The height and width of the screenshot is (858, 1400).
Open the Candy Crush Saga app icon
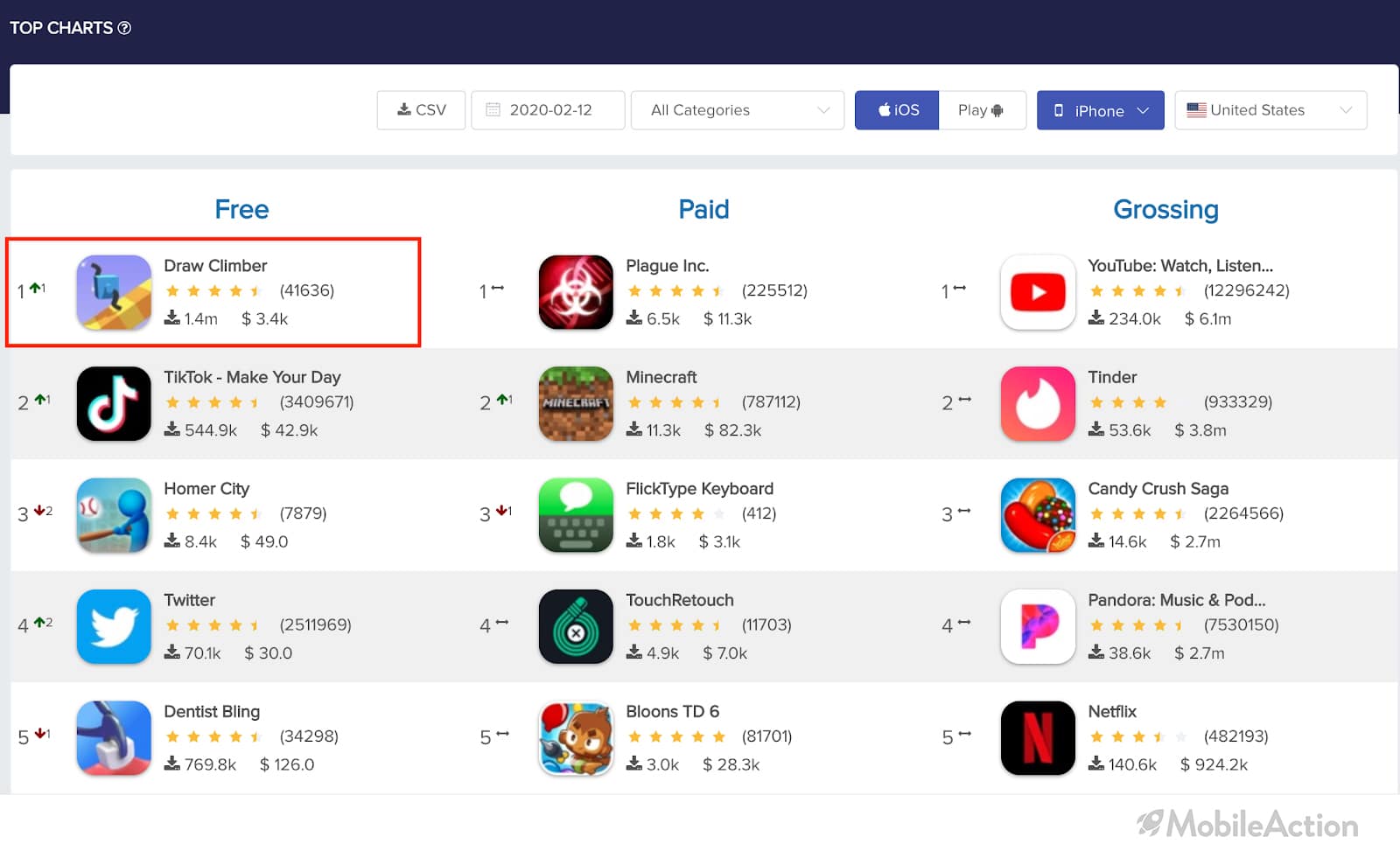[x=1038, y=515]
